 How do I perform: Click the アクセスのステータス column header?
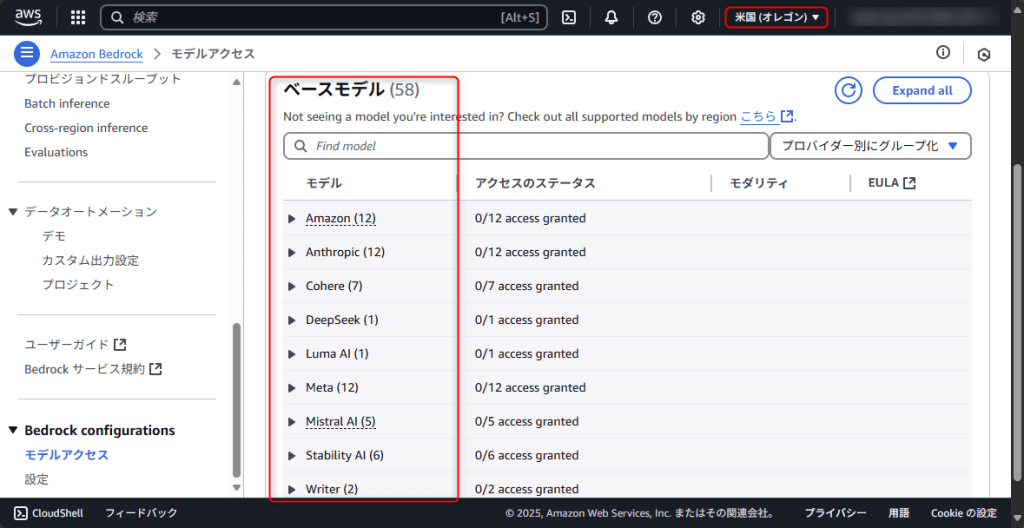(535, 184)
